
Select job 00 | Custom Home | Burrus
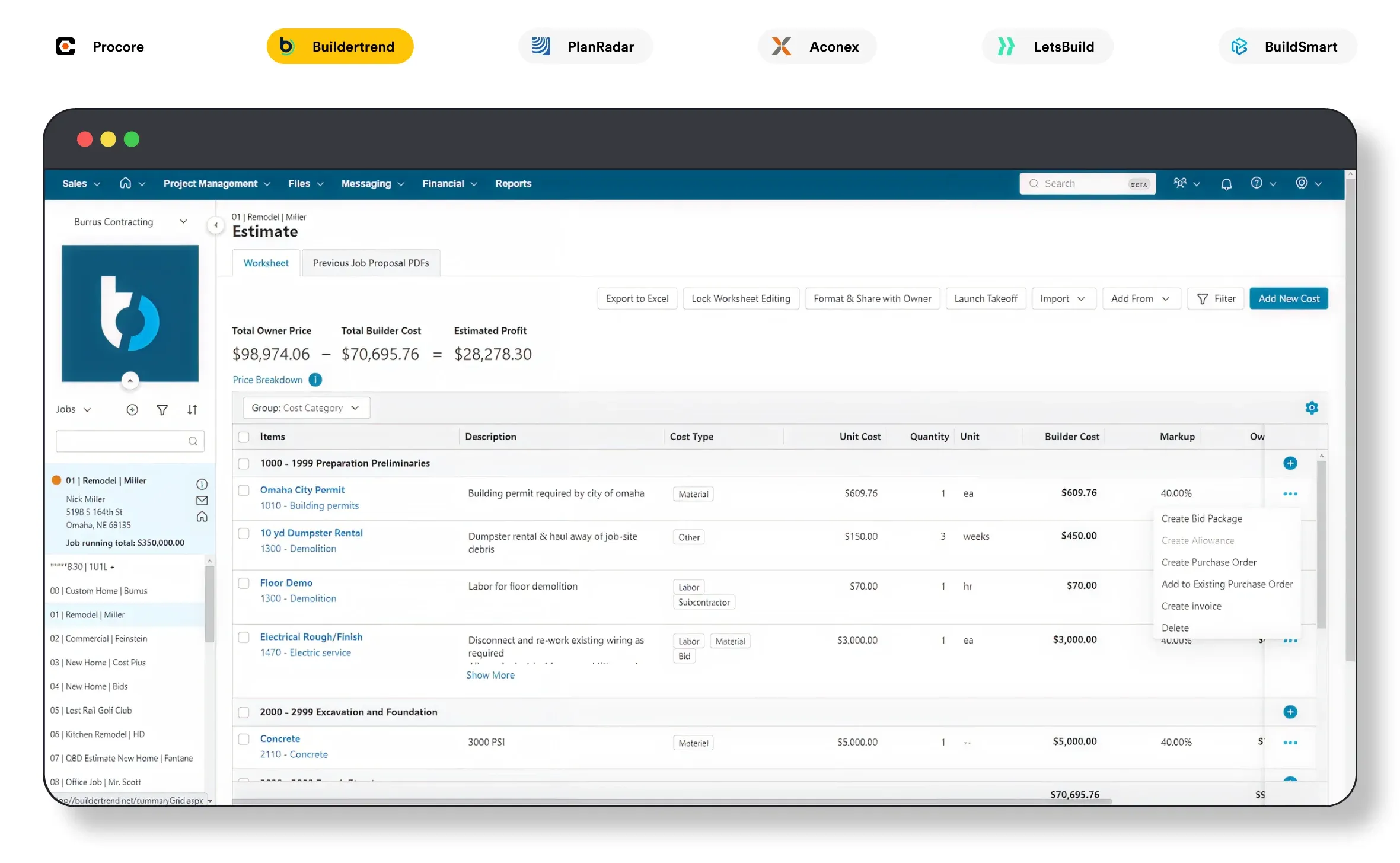tap(125, 591)
